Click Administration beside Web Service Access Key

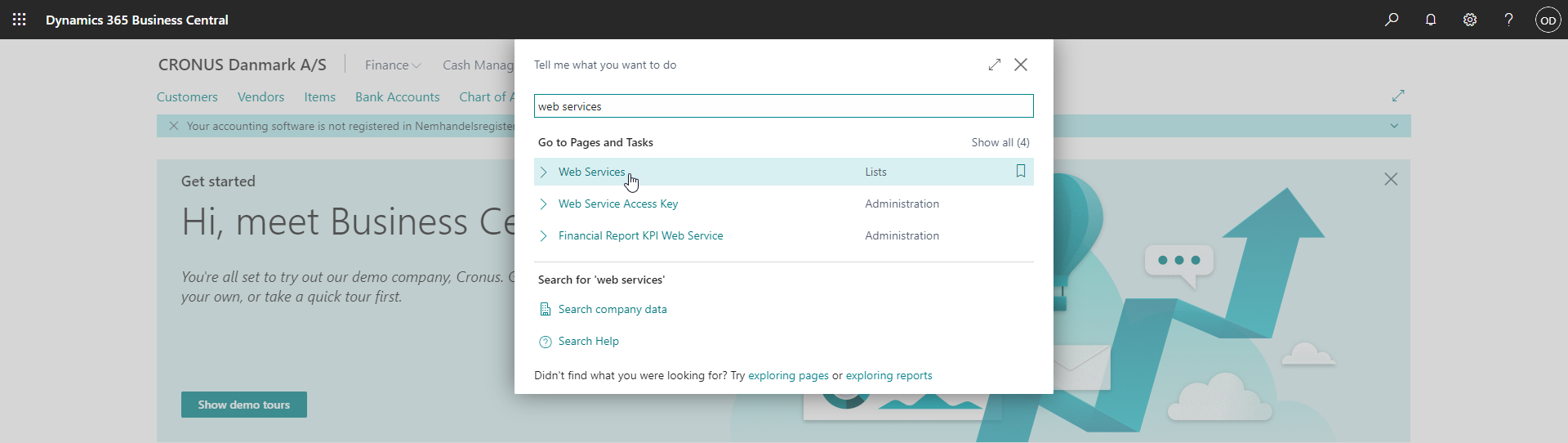click(902, 204)
